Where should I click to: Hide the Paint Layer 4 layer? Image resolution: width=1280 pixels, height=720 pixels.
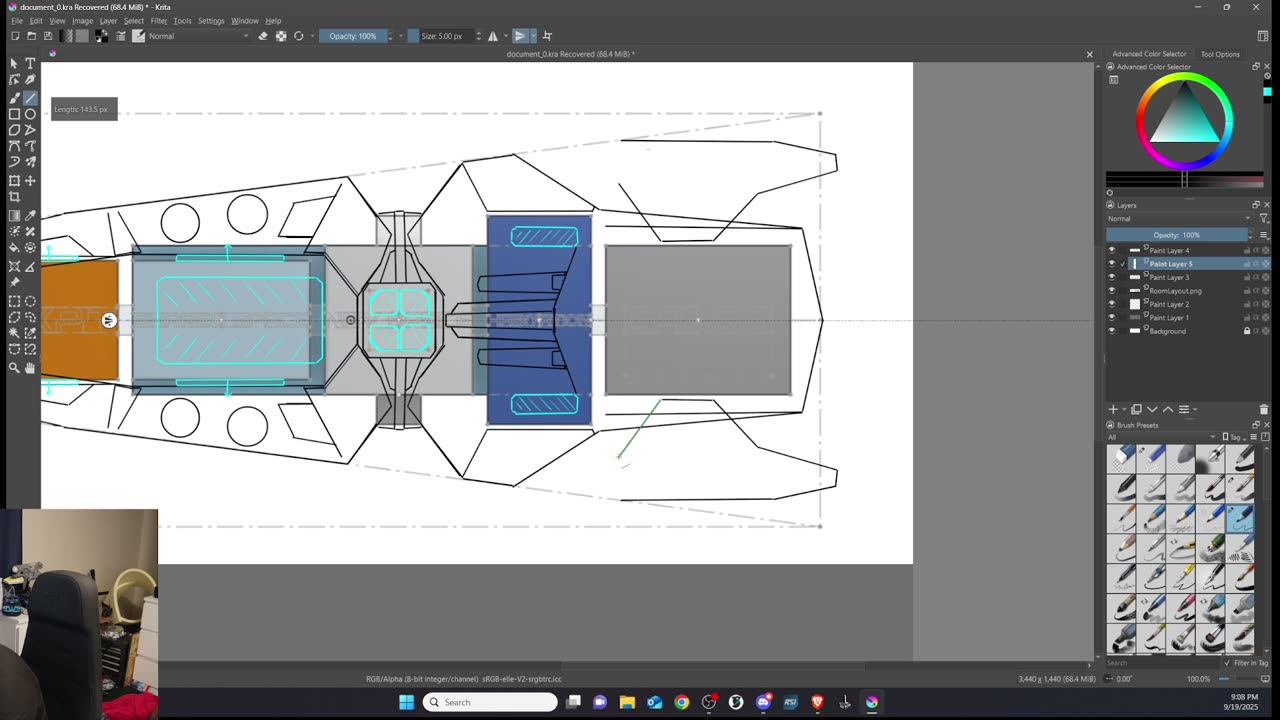click(1112, 250)
